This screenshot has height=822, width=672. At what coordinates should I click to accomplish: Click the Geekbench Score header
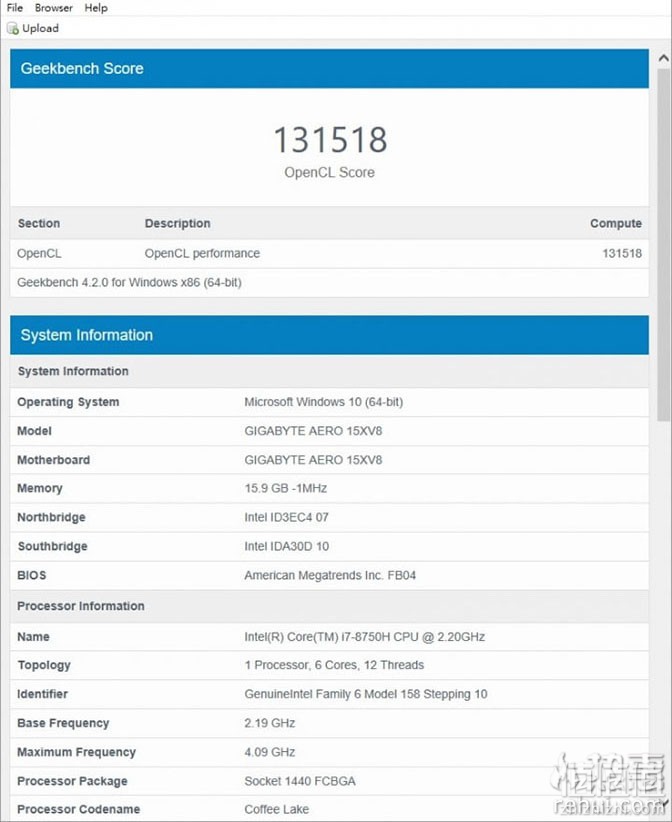[x=329, y=69]
